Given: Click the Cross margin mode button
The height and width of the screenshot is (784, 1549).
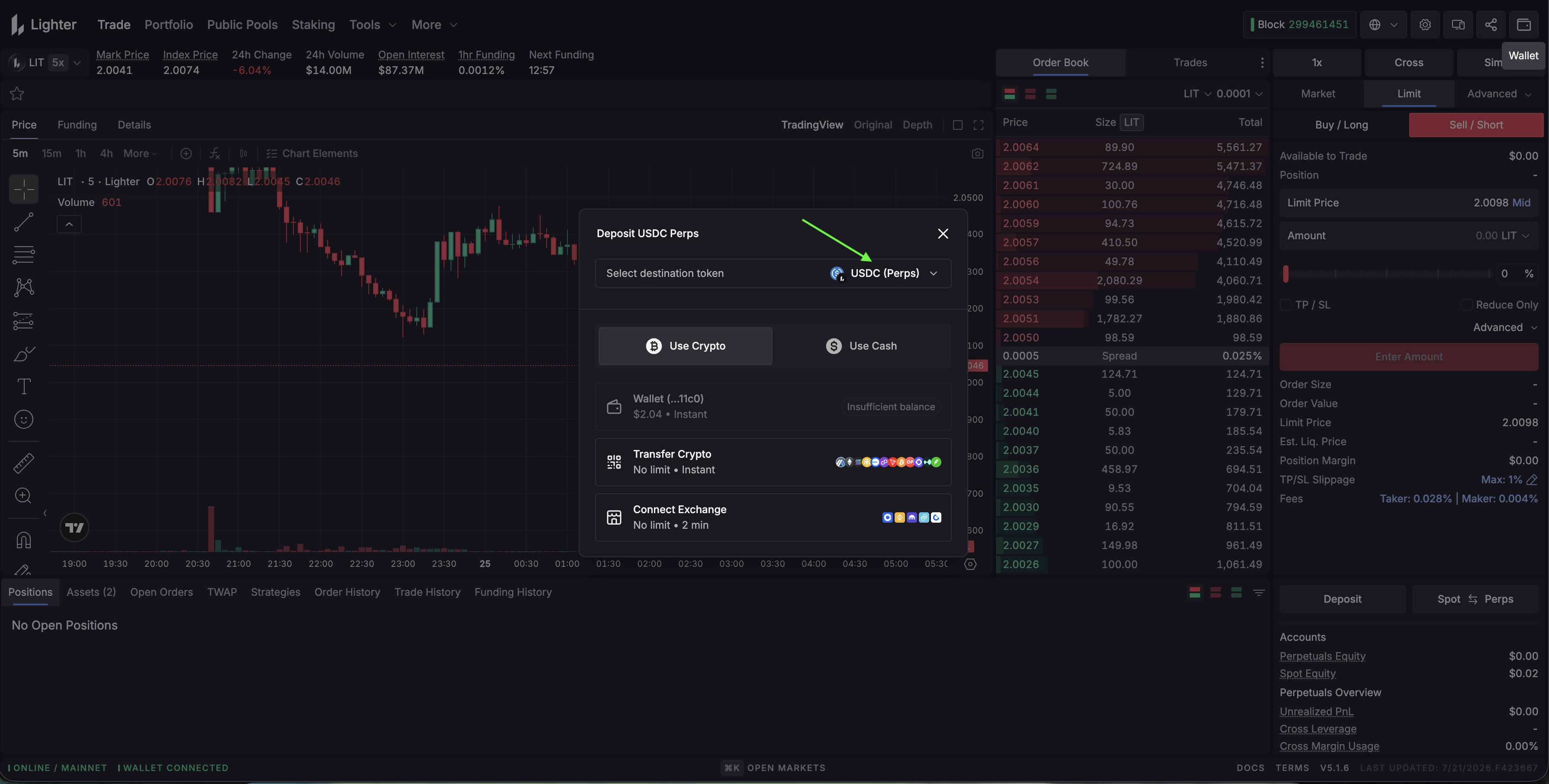Looking at the screenshot, I should point(1408,63).
